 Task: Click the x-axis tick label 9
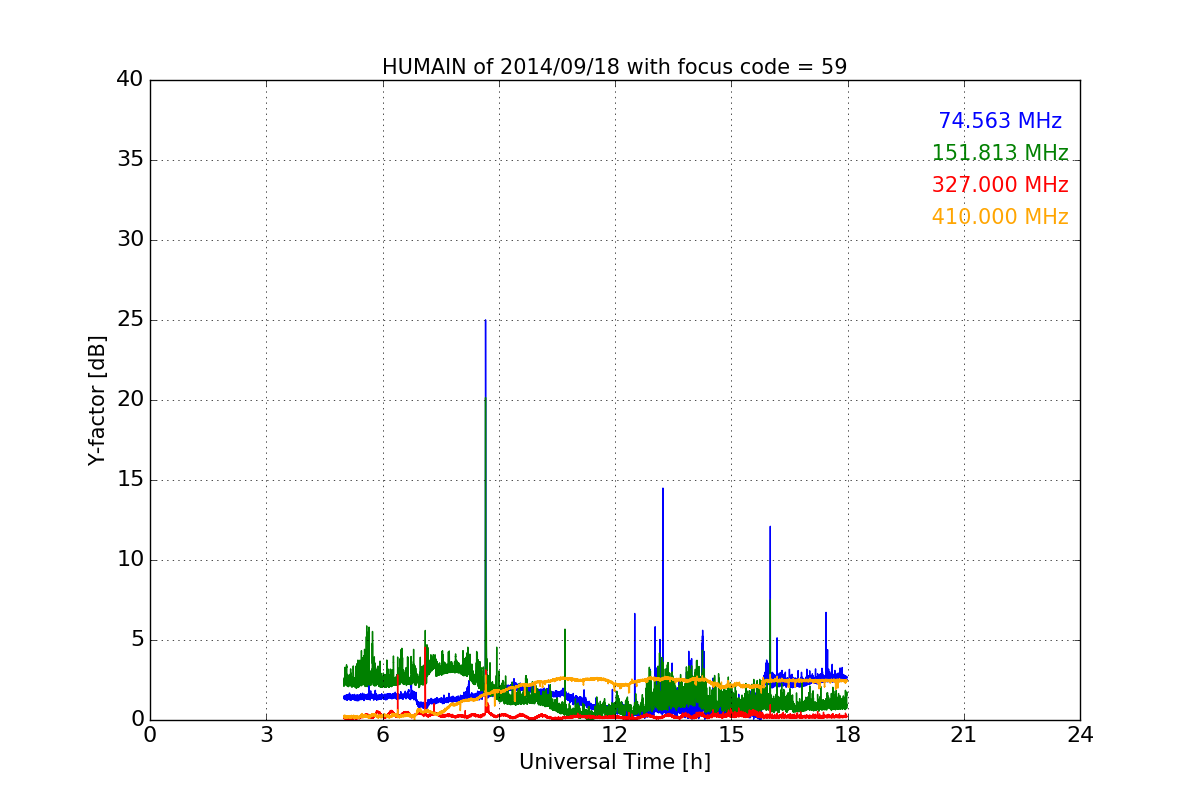499,735
